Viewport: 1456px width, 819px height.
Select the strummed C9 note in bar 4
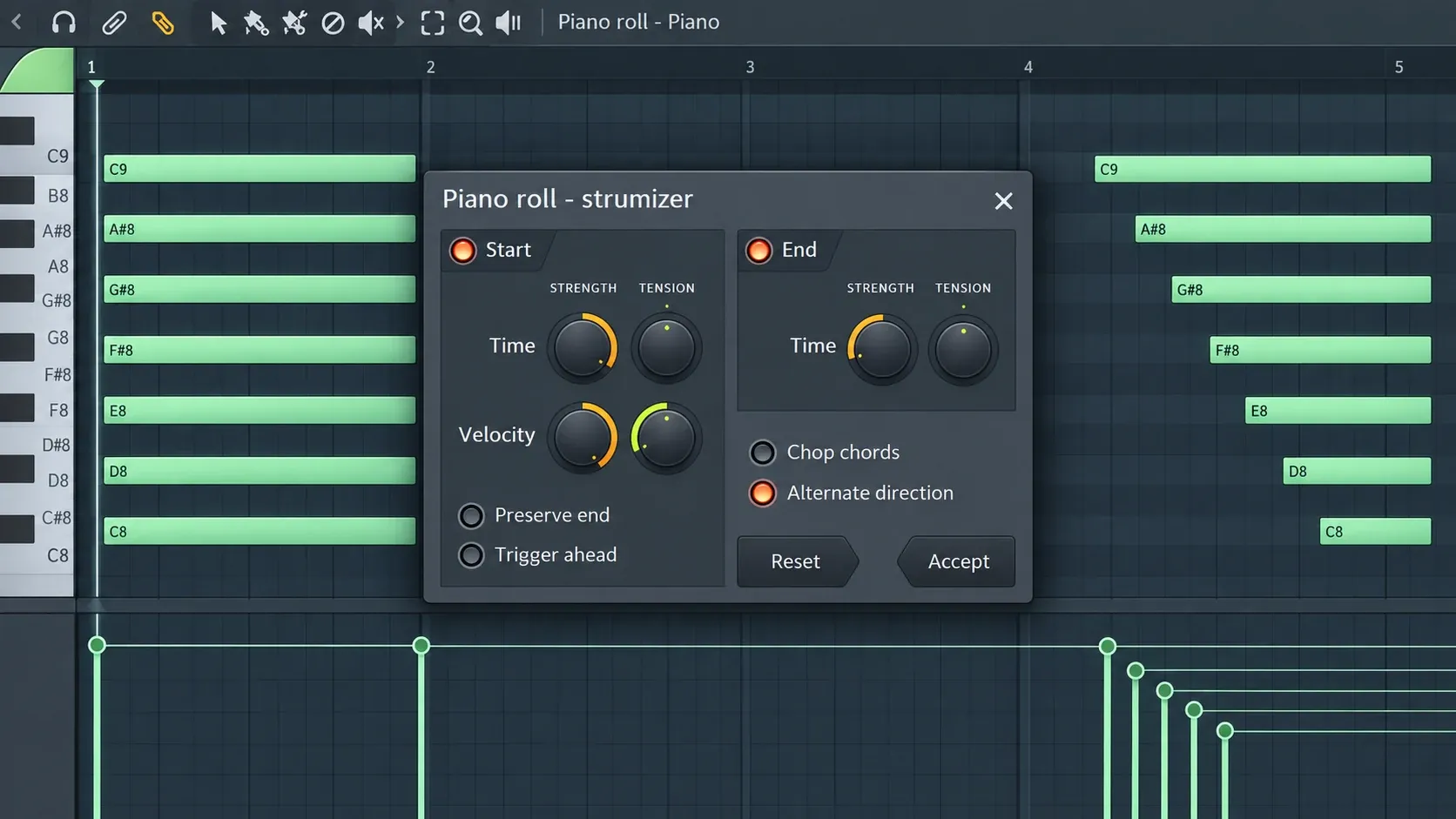point(1263,169)
